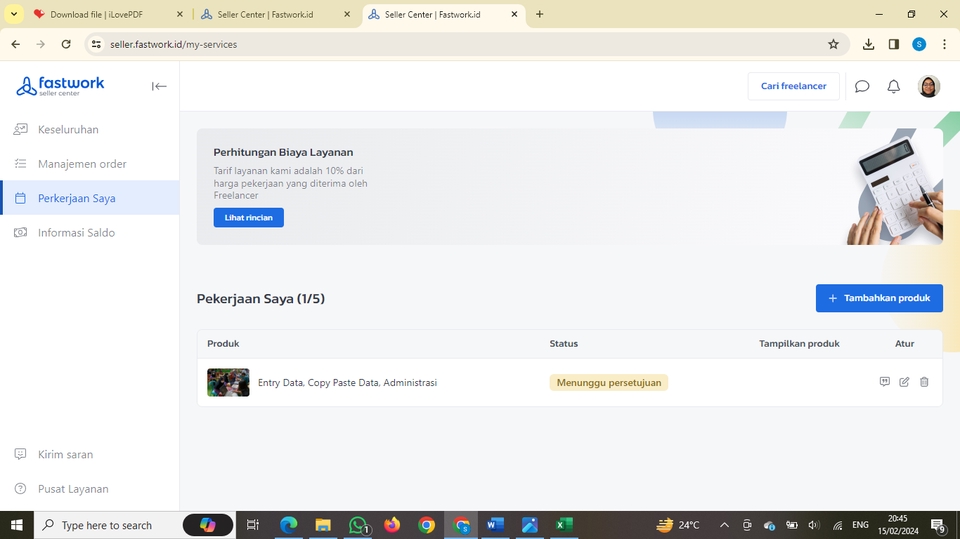The image size is (960, 539).
Task: Switch to iLovePDF Download file tab
Action: pyautogui.click(x=107, y=14)
